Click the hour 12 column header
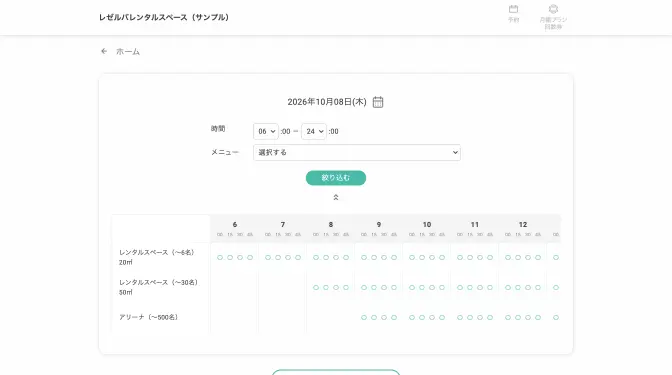672x375 pixels. [523, 225]
